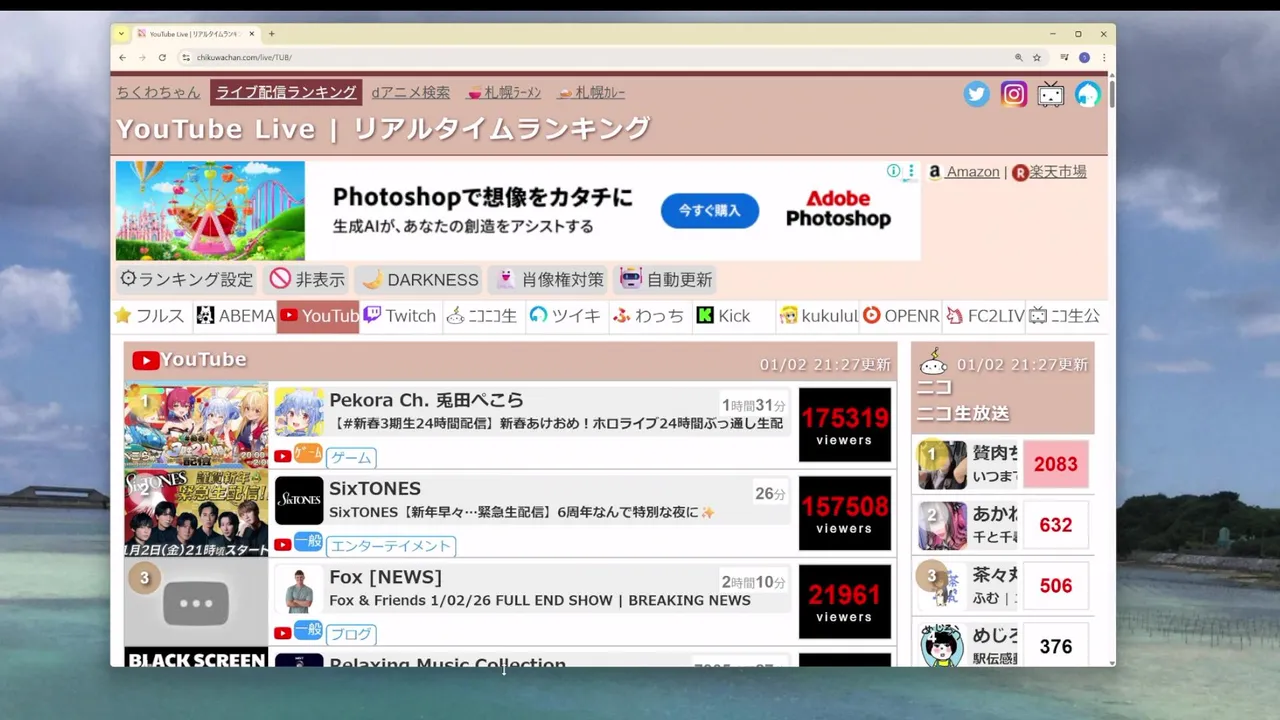1280x720 pixels.
Task: Click YouTube icon under Pekora entry
Action: click(x=283, y=457)
